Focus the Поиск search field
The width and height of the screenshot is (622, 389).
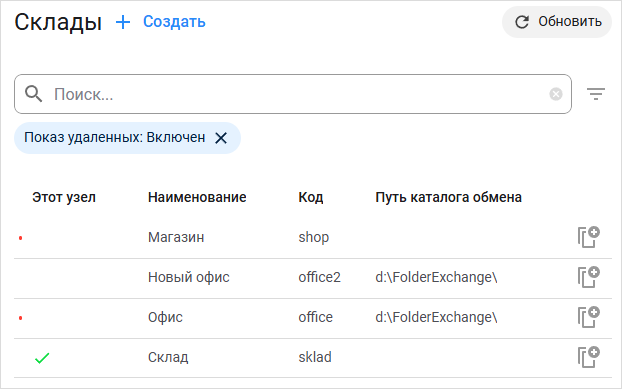(x=293, y=94)
